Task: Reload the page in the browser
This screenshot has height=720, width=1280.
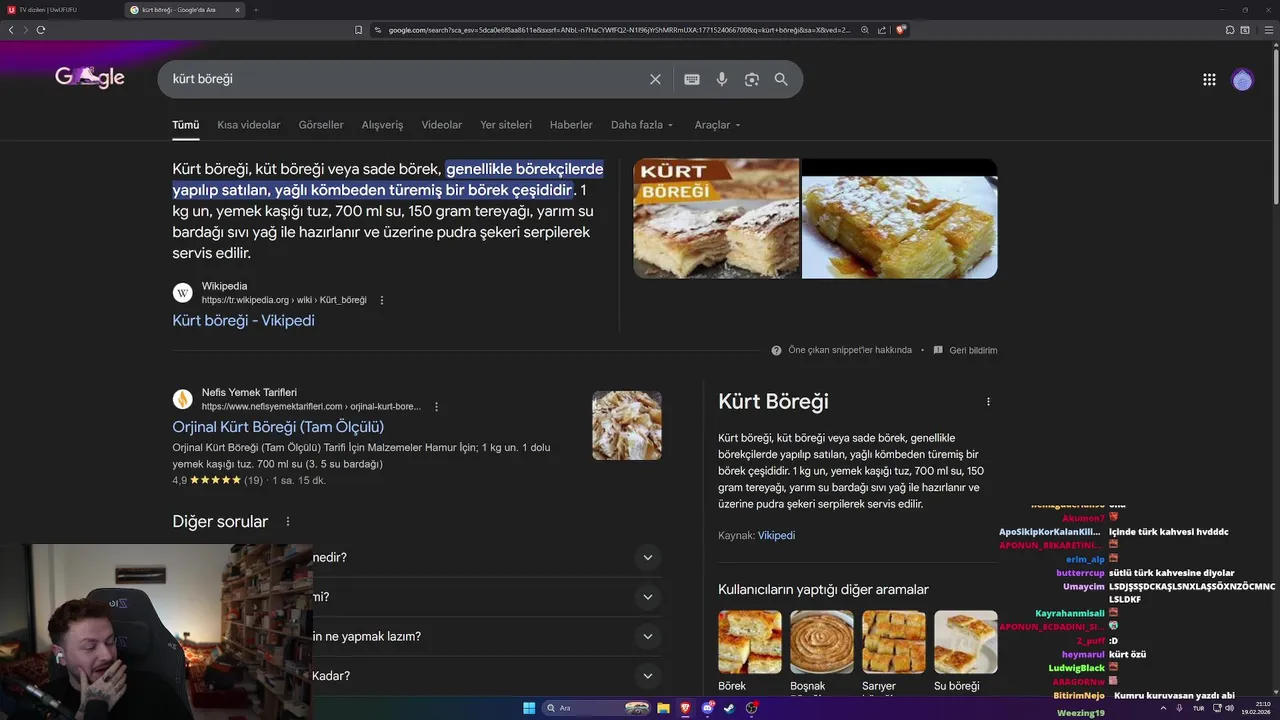Action: [x=40, y=30]
